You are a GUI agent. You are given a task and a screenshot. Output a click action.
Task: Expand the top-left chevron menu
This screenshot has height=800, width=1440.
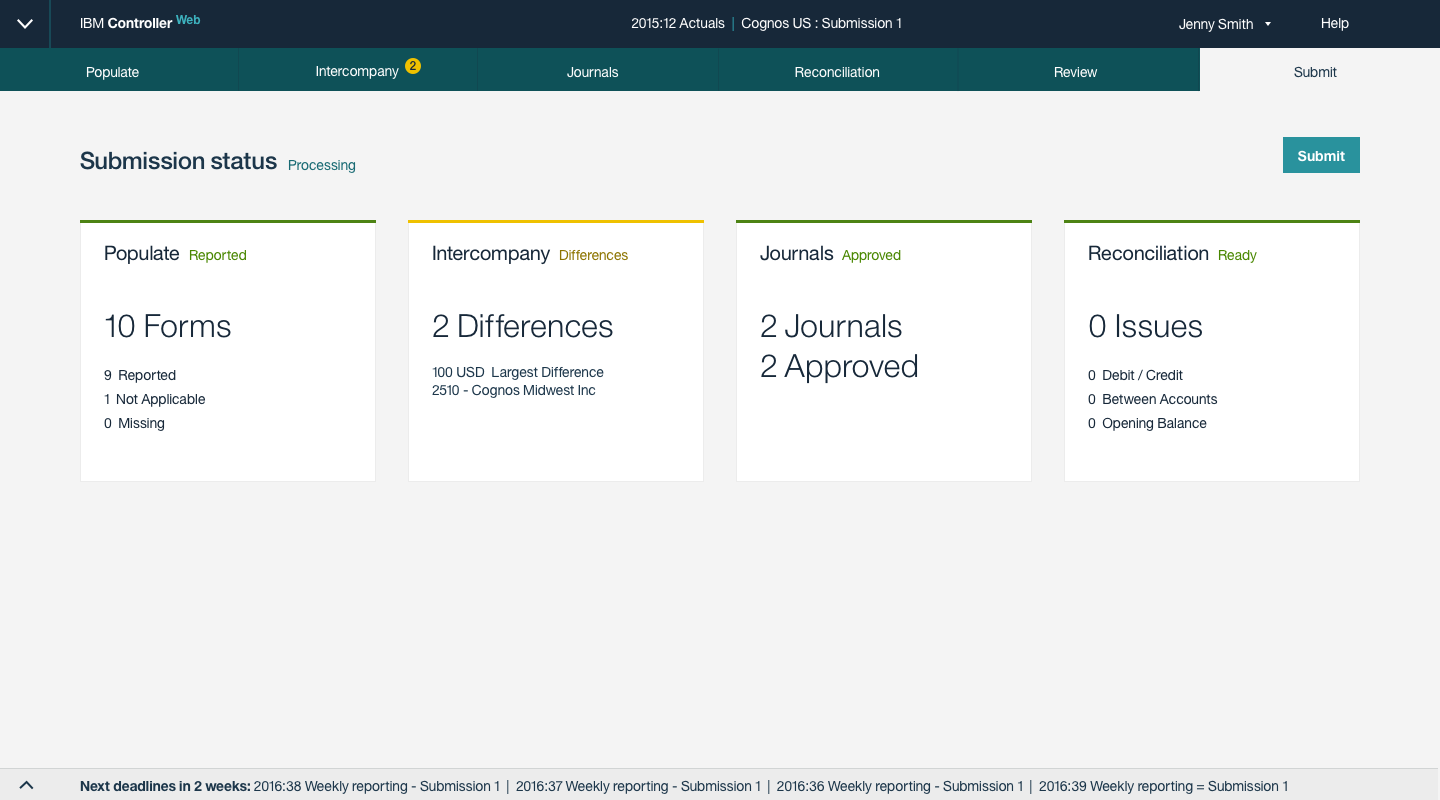coord(25,24)
